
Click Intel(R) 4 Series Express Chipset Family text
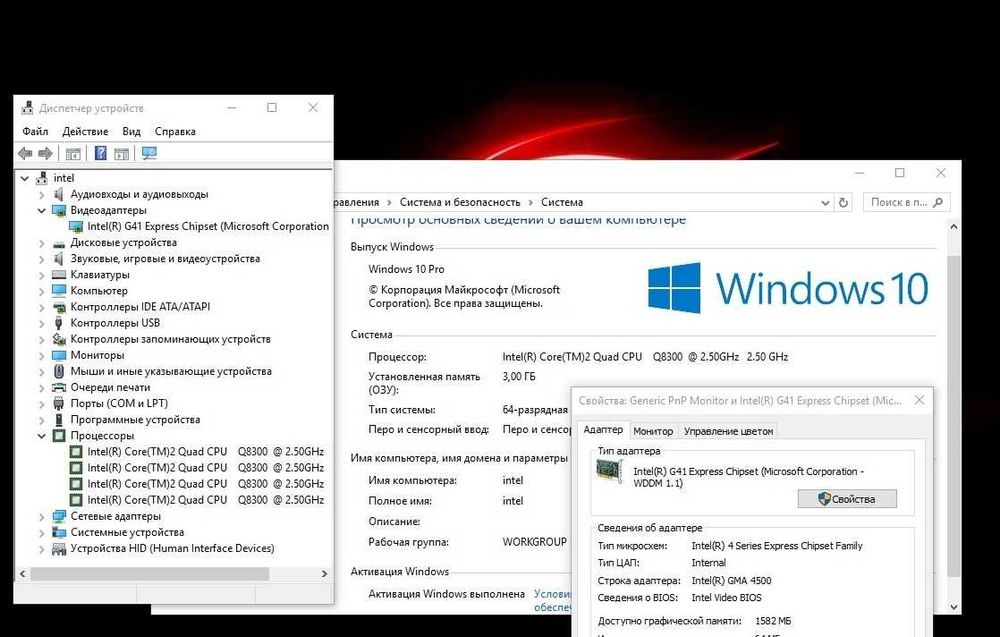777,546
